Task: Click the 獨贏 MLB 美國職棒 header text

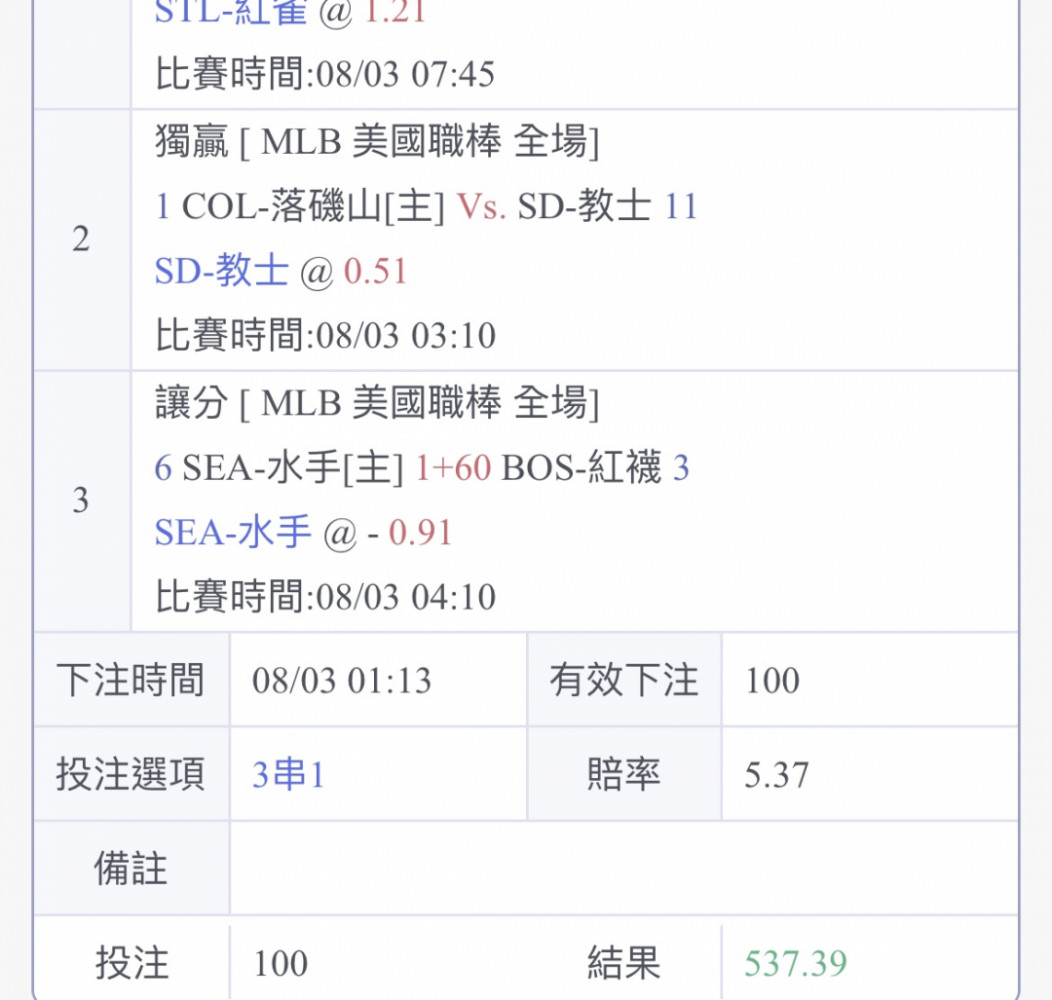Action: click(377, 142)
